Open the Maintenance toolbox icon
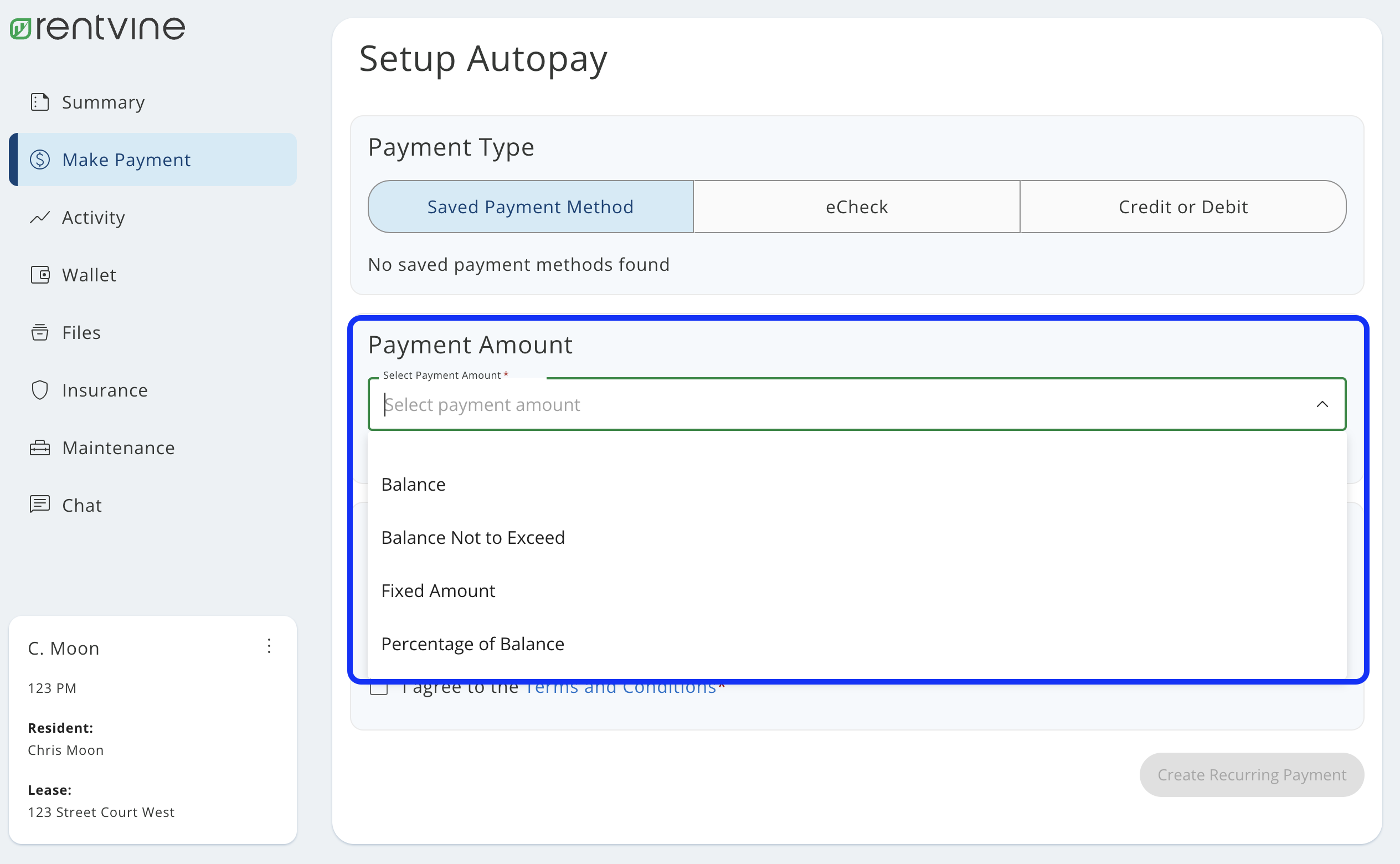This screenshot has width=1400, height=864. [39, 448]
